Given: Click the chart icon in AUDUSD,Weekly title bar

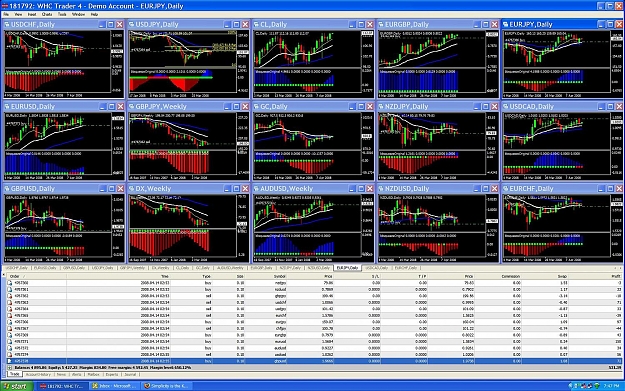Looking at the screenshot, I should tap(256, 189).
